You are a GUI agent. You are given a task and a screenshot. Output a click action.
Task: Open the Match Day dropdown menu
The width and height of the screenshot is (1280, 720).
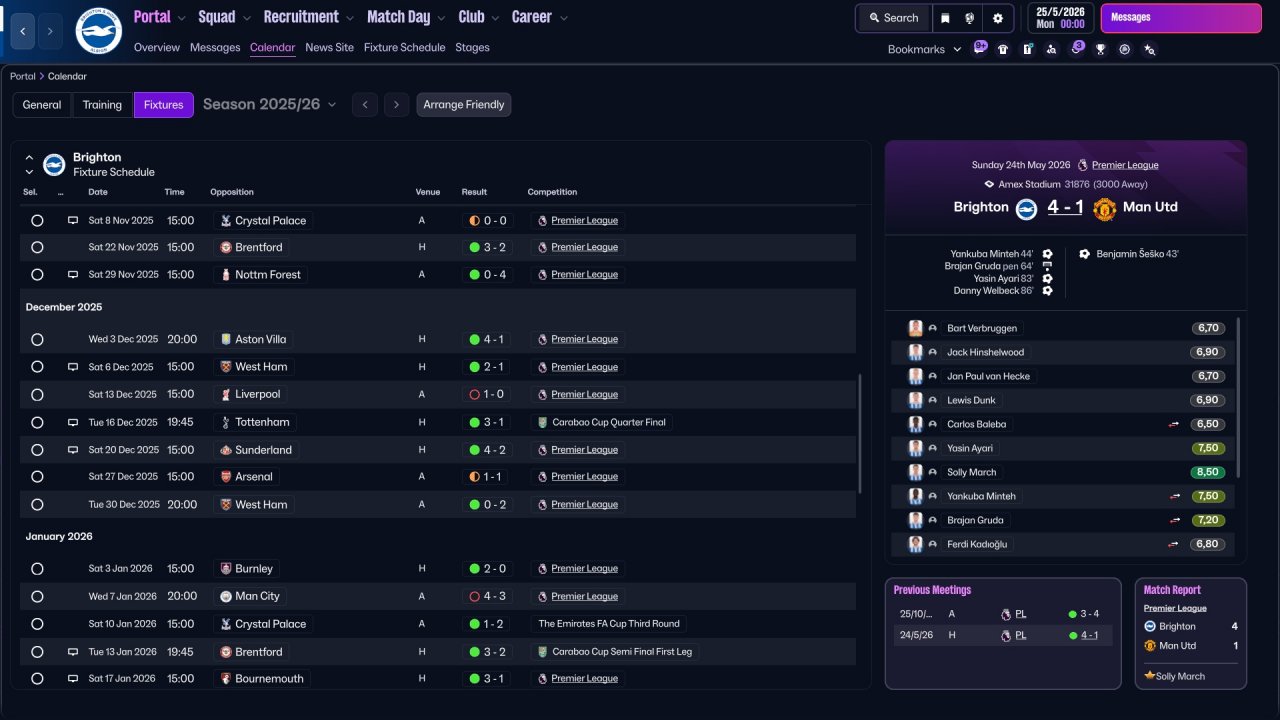(406, 17)
